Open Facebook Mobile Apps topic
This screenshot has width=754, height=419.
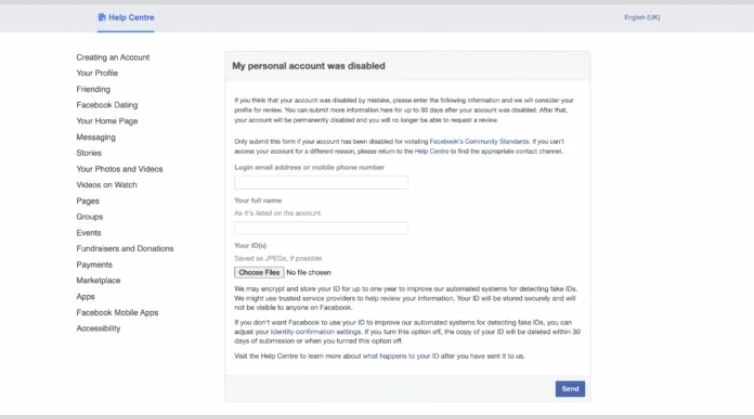click(117, 313)
